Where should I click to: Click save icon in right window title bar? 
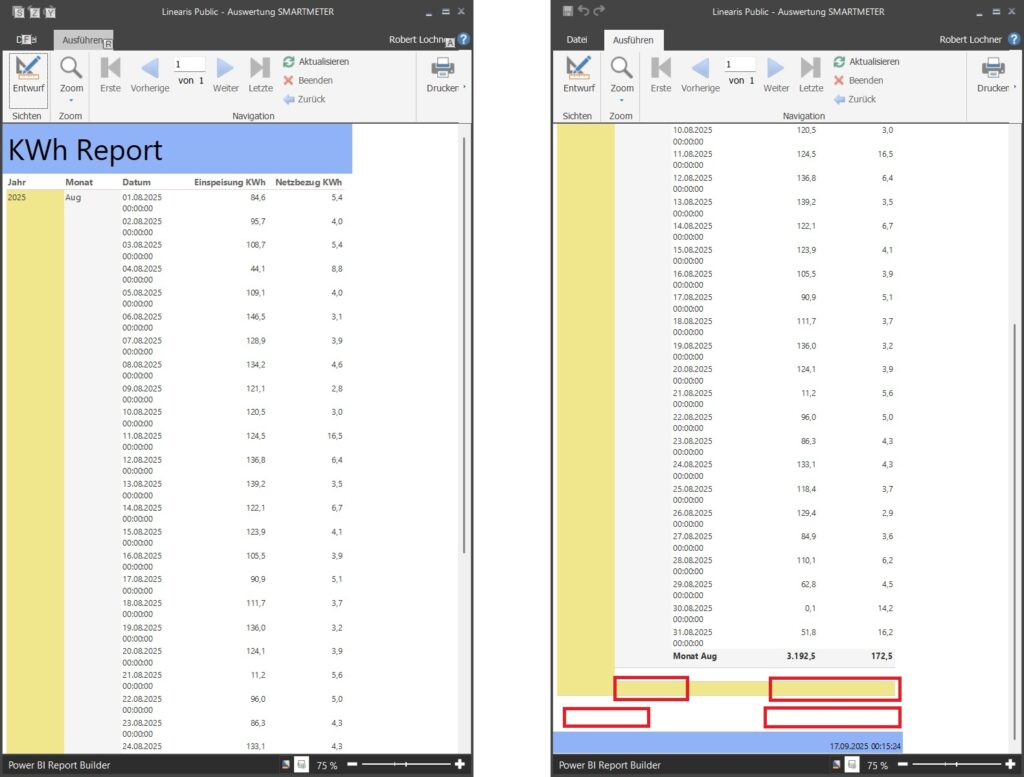pyautogui.click(x=568, y=11)
